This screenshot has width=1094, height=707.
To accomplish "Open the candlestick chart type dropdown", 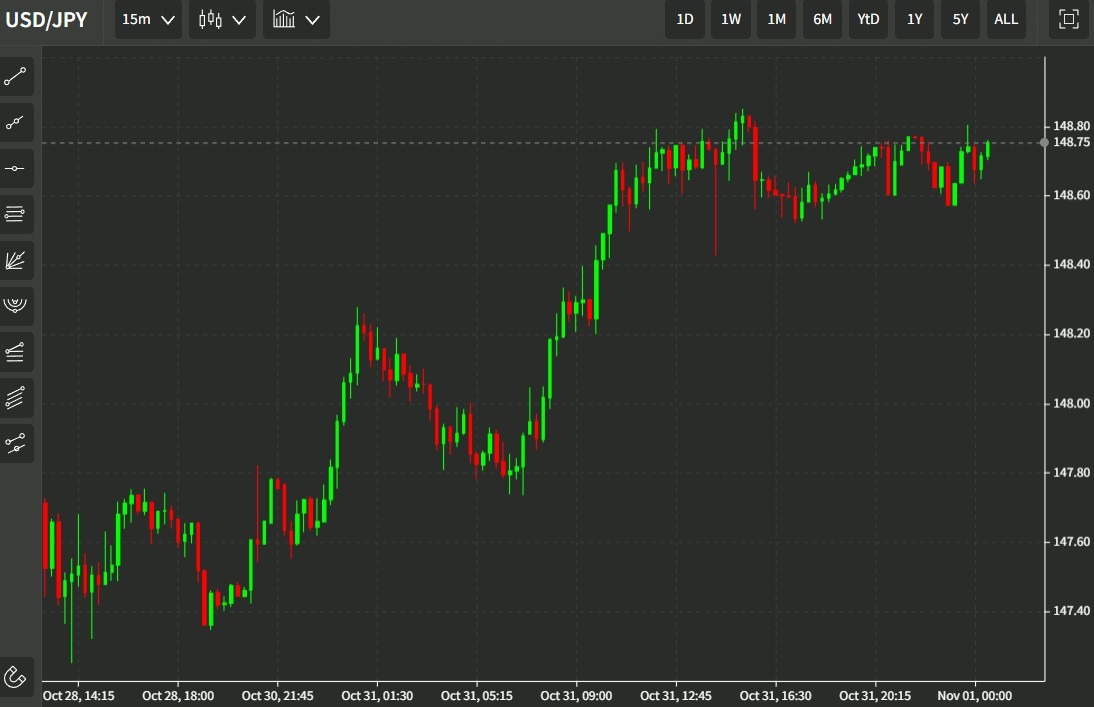I will tap(222, 20).
